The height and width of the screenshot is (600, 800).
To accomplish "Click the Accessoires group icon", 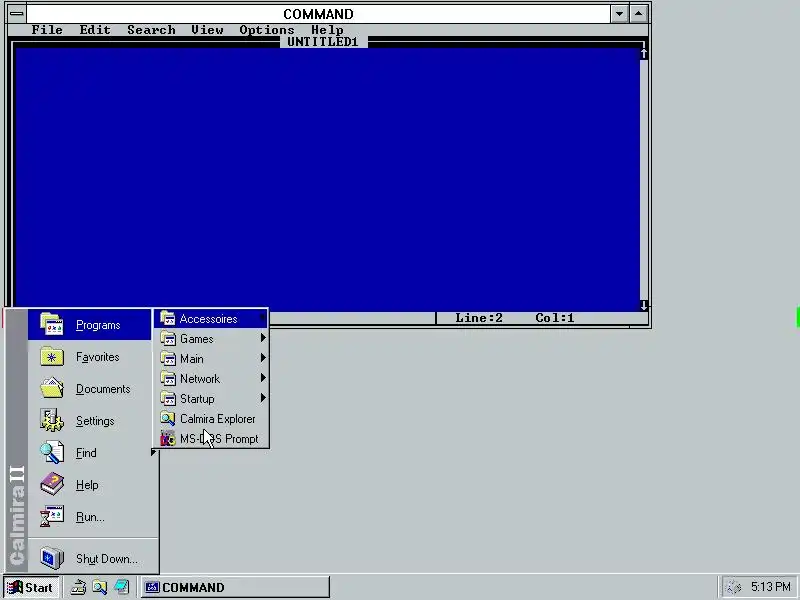I will click(167, 319).
